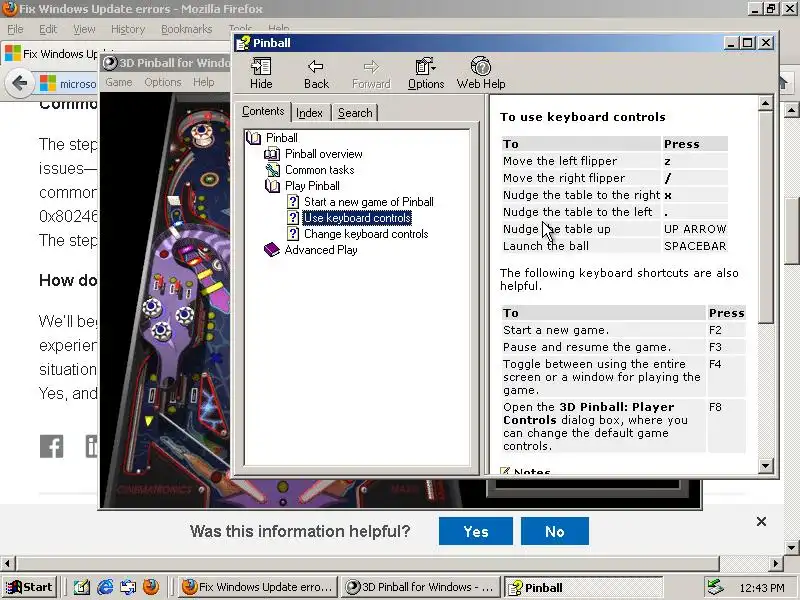Click the notepad quick launch icon
Image resolution: width=800 pixels, height=600 pixels.
click(82, 587)
